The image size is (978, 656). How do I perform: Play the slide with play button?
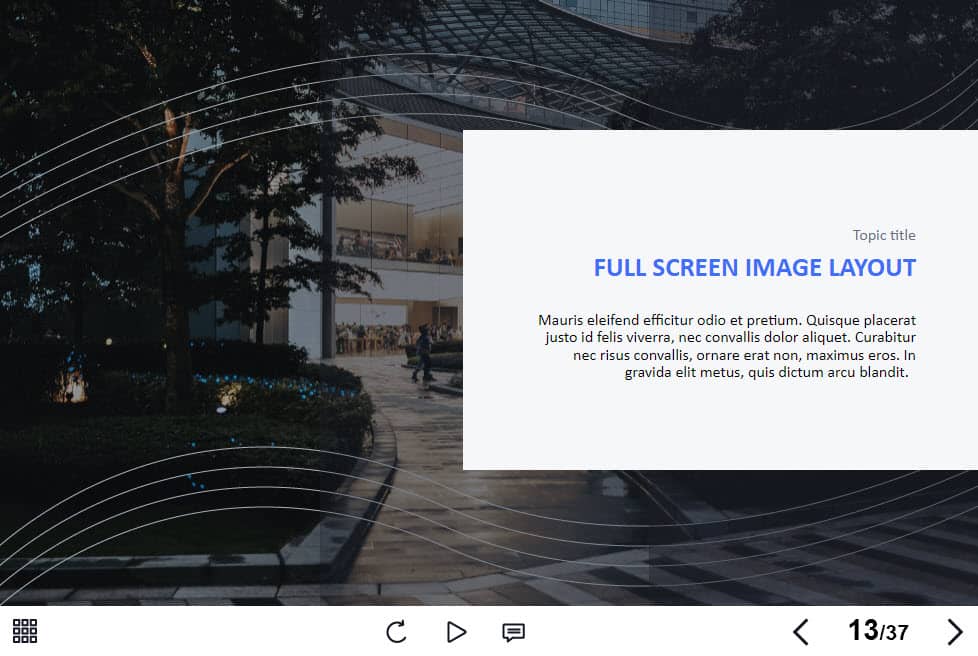point(457,632)
